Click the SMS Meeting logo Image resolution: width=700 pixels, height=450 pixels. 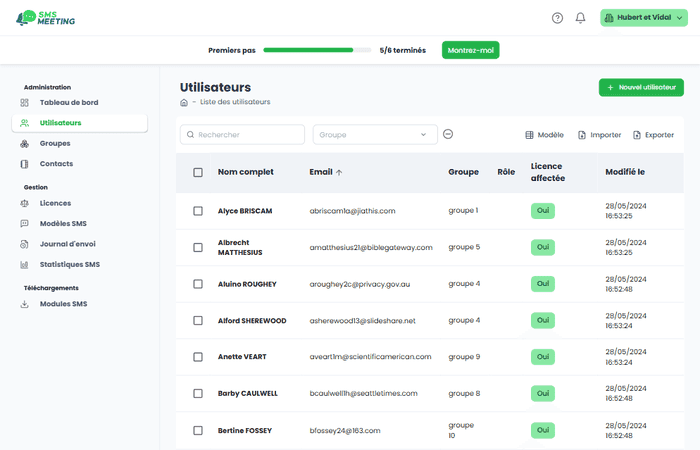[x=46, y=18]
